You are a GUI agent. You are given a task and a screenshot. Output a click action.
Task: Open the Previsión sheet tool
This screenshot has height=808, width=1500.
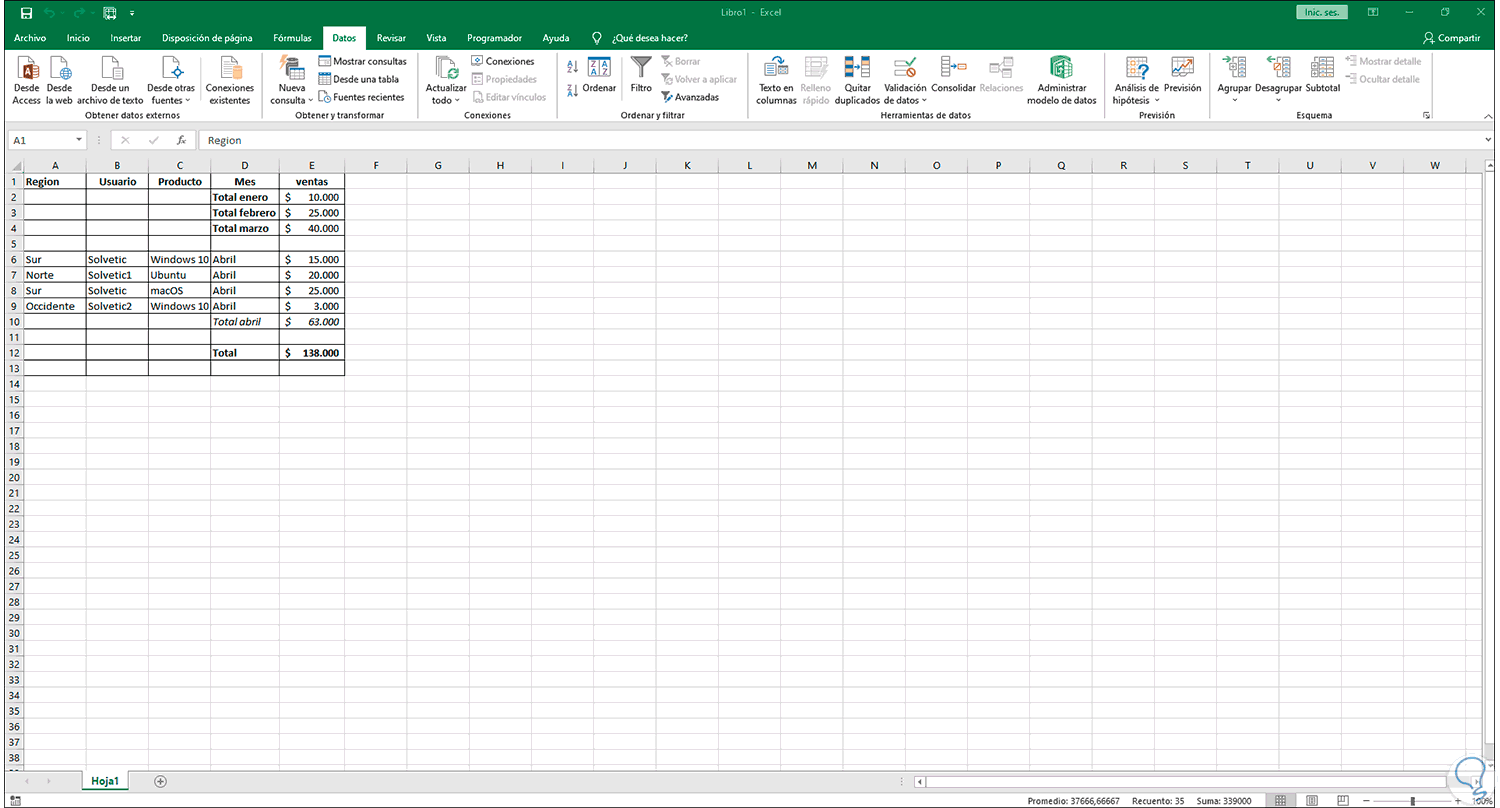pyautogui.click(x=1183, y=75)
